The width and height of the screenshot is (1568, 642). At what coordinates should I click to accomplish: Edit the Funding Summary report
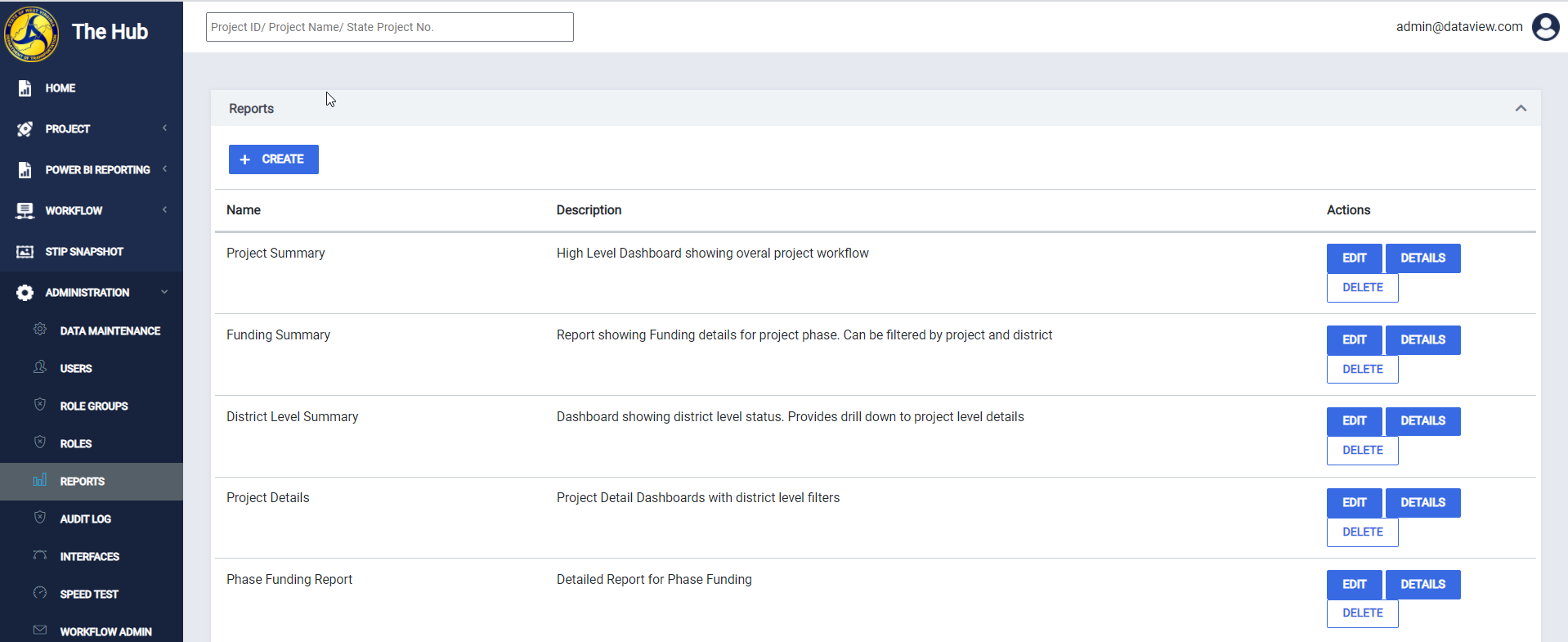[1354, 340]
